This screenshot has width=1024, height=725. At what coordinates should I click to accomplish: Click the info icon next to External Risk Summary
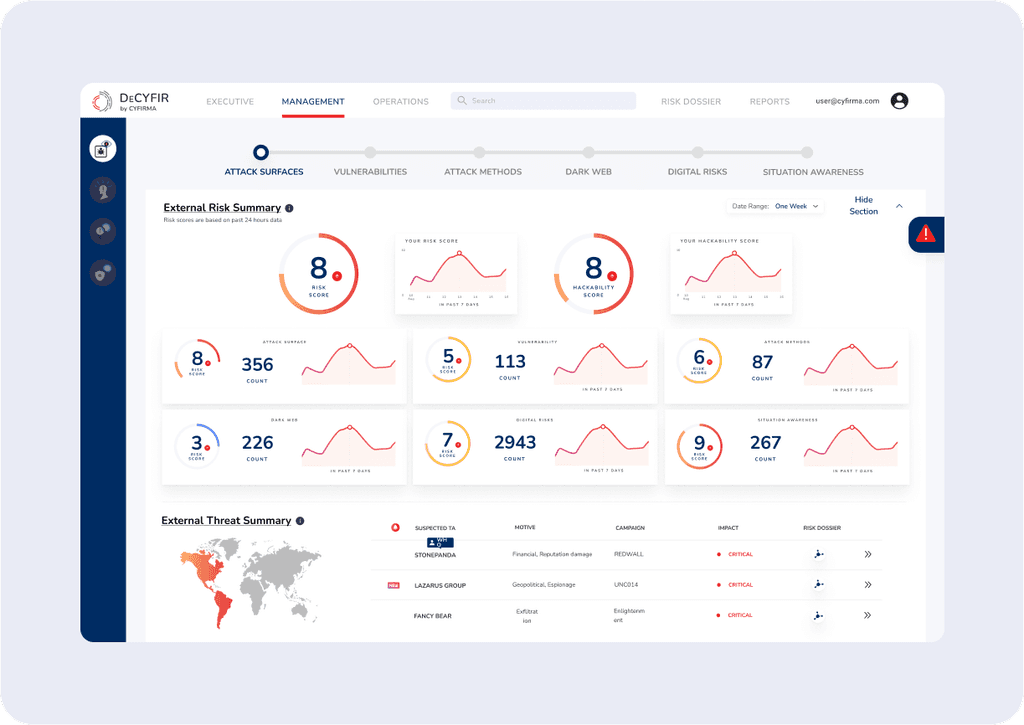coord(289,208)
